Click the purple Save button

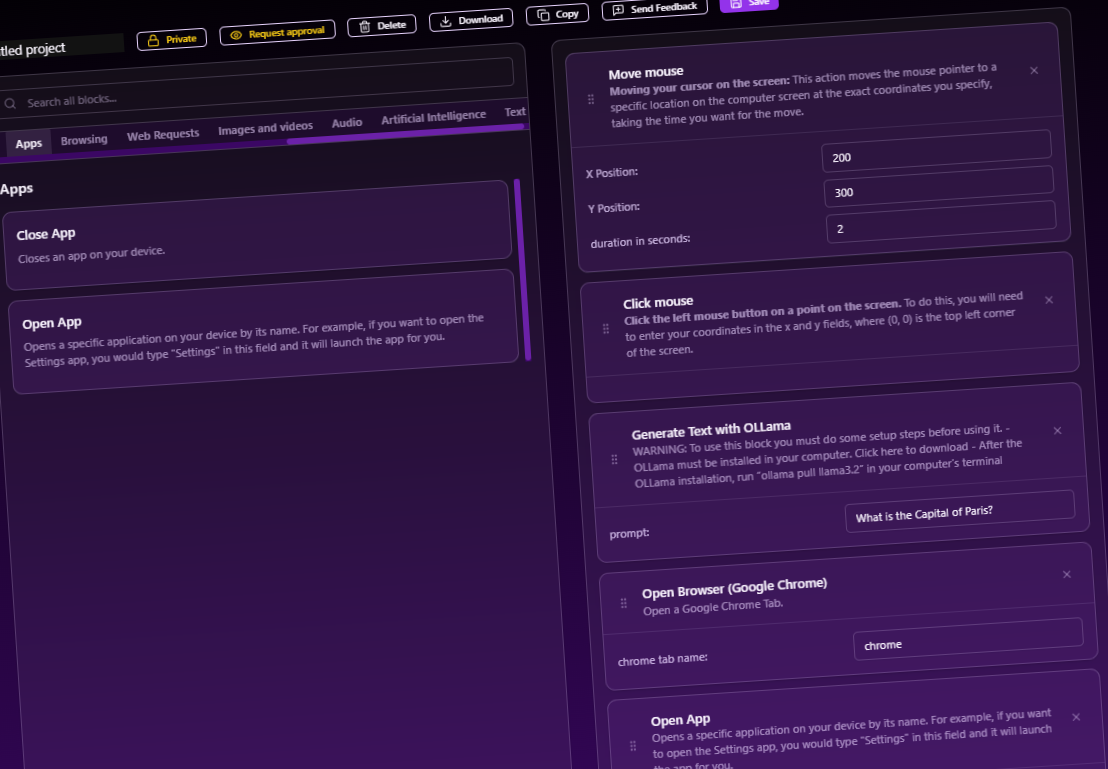749,4
